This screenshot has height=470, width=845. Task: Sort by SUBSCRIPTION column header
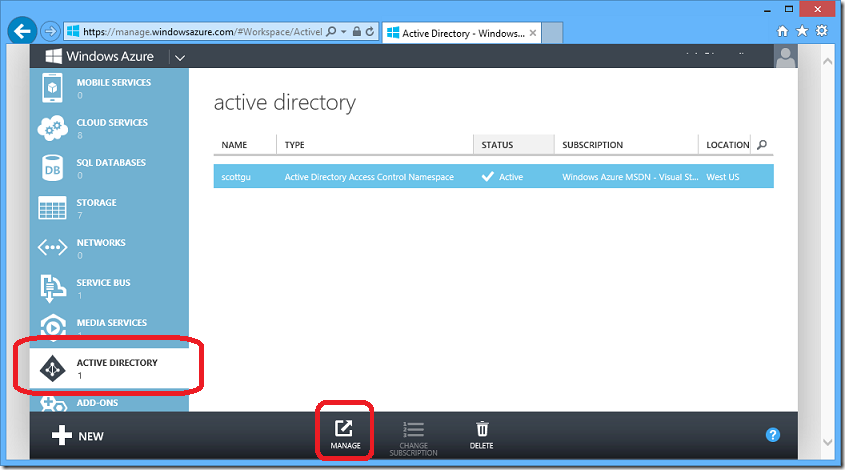[x=592, y=144]
